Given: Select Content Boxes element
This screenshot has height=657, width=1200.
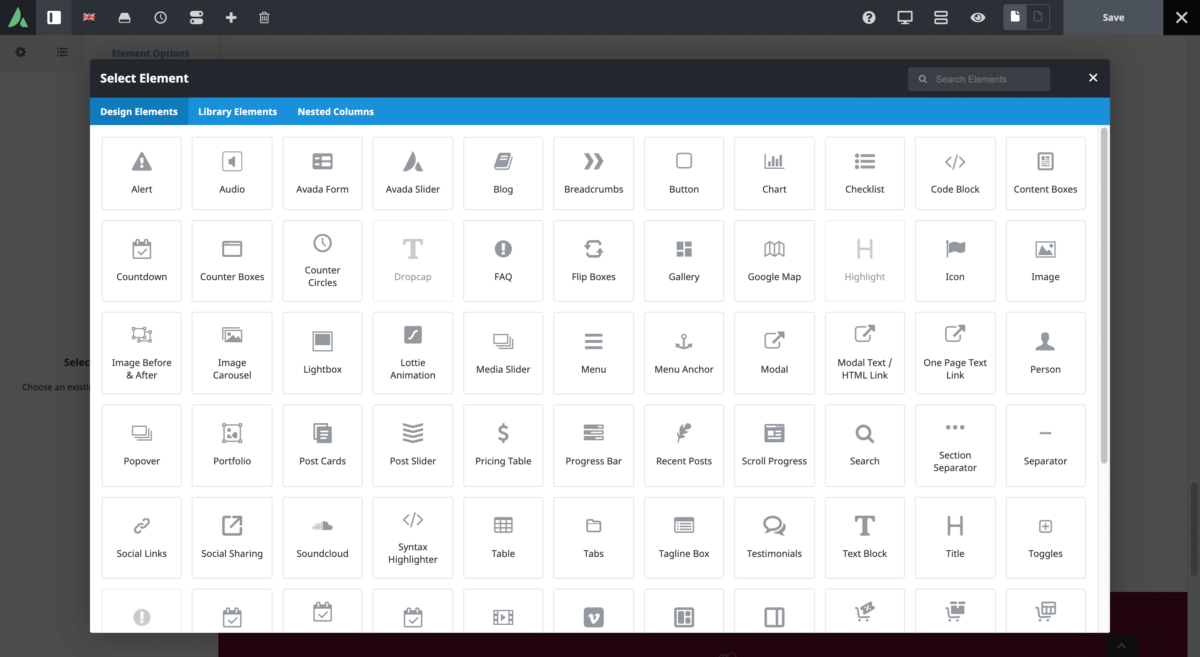Looking at the screenshot, I should (x=1045, y=173).
